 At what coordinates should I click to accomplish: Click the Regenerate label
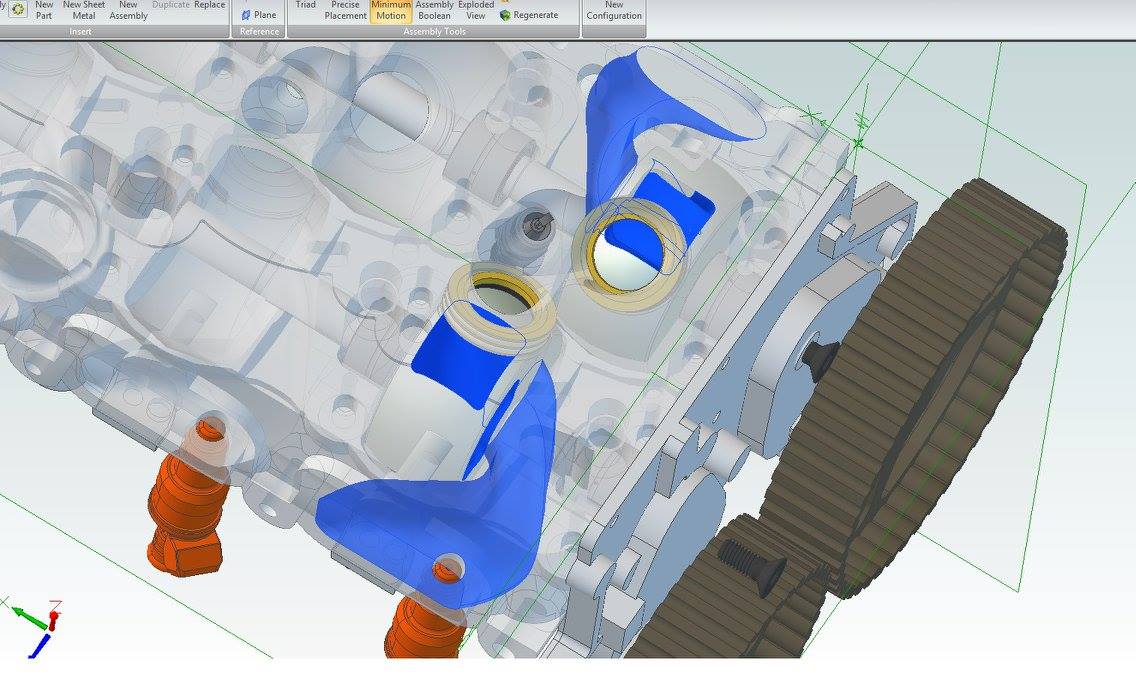536,15
